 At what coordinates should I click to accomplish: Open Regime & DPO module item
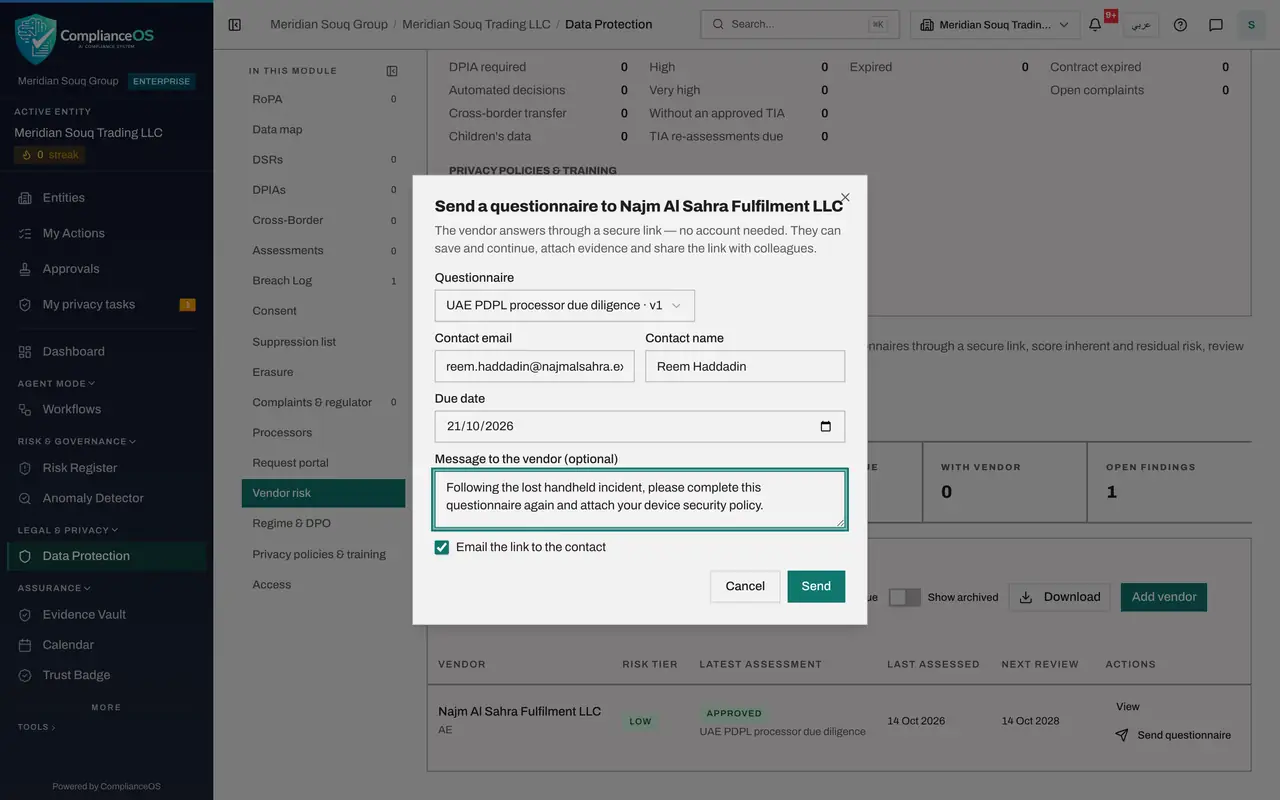click(324, 523)
